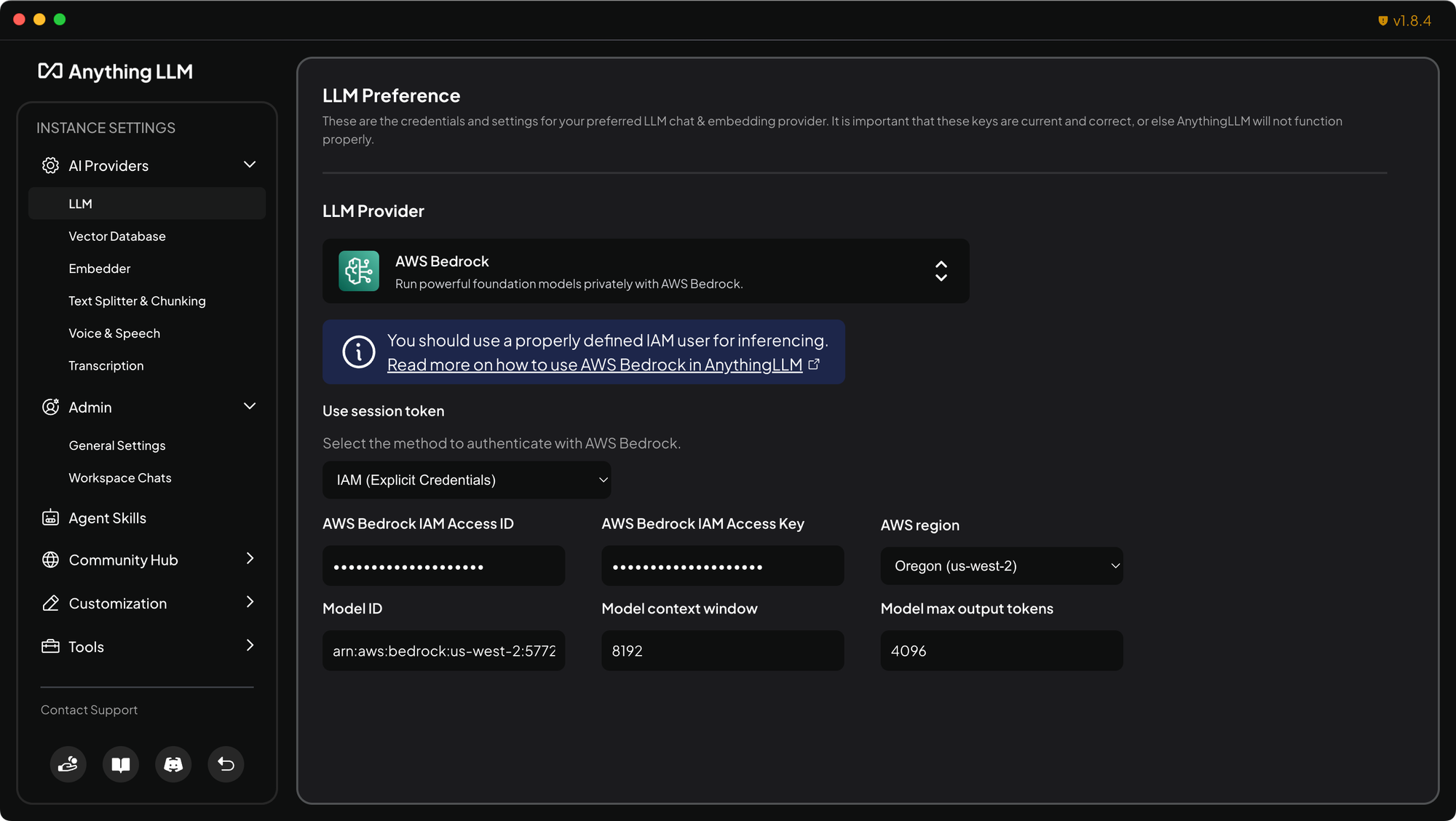Click the AWS Bedrock IAM Access ID field
Image resolution: width=1456 pixels, height=821 pixels.
point(443,566)
